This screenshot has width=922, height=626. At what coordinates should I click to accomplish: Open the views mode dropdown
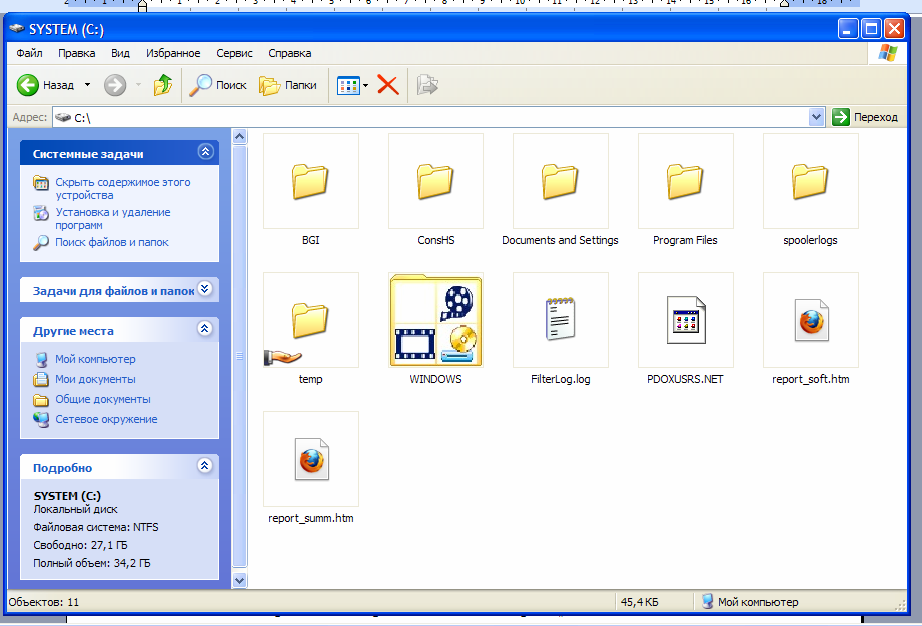(366, 86)
